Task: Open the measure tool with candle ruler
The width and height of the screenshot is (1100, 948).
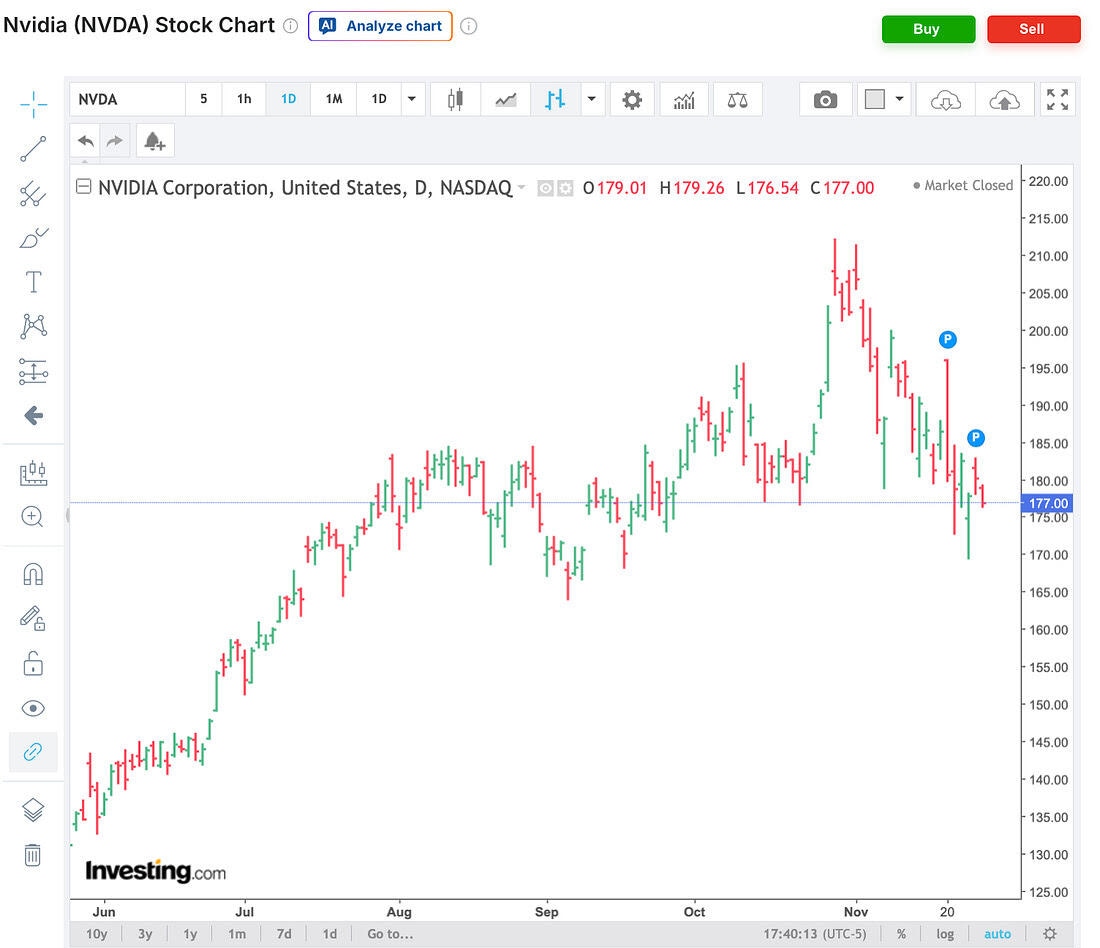Action: (x=33, y=473)
